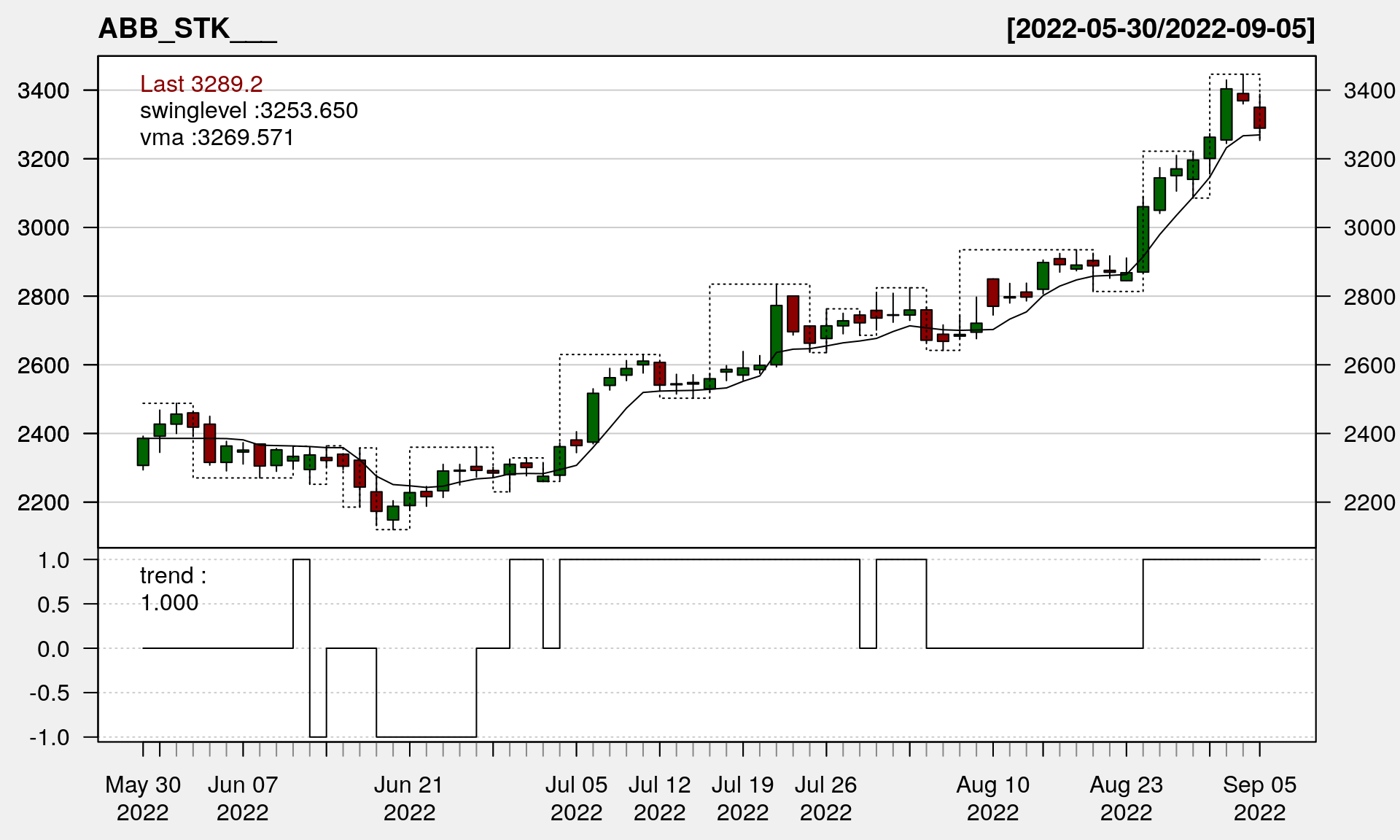Viewport: 1400px width, 840px height.
Task: Click the 3400 left price axis label
Action: coord(44,91)
